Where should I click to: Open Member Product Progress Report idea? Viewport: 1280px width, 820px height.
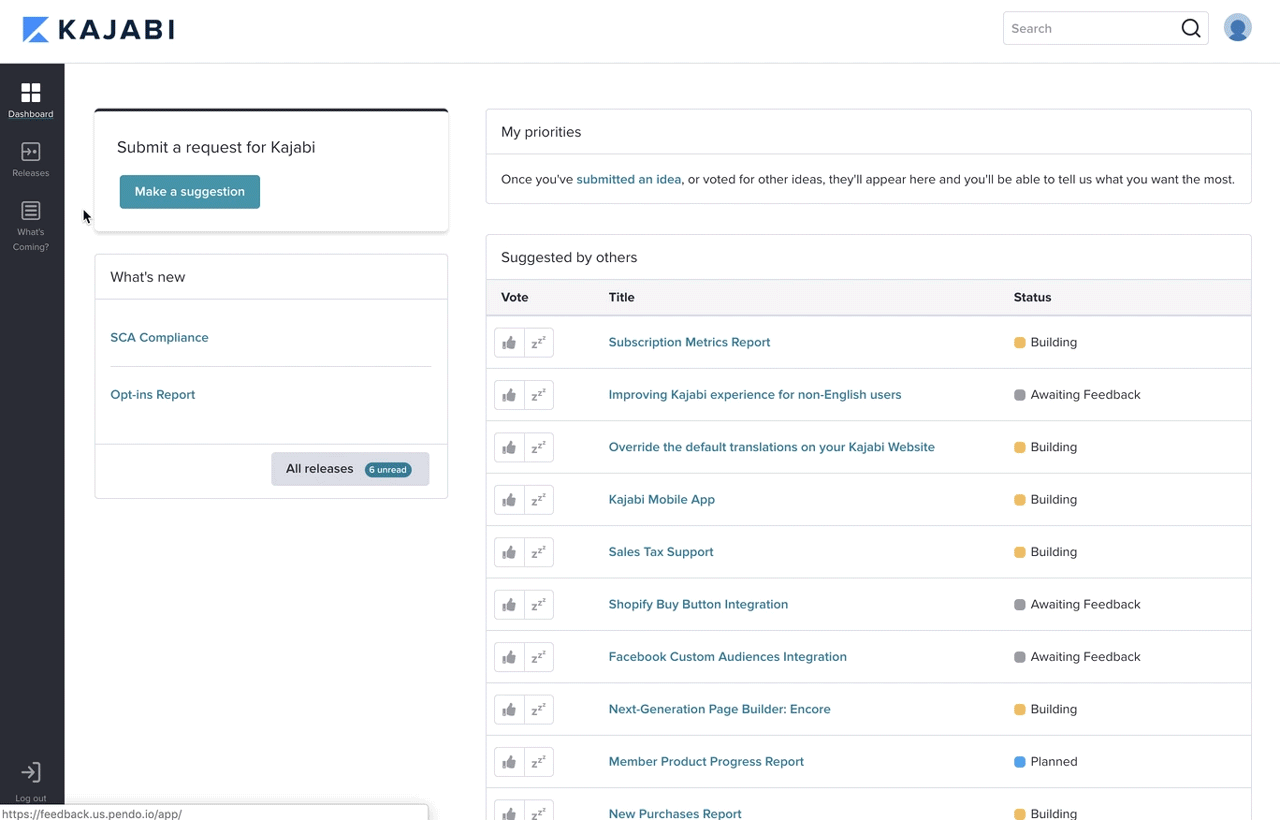tap(706, 762)
